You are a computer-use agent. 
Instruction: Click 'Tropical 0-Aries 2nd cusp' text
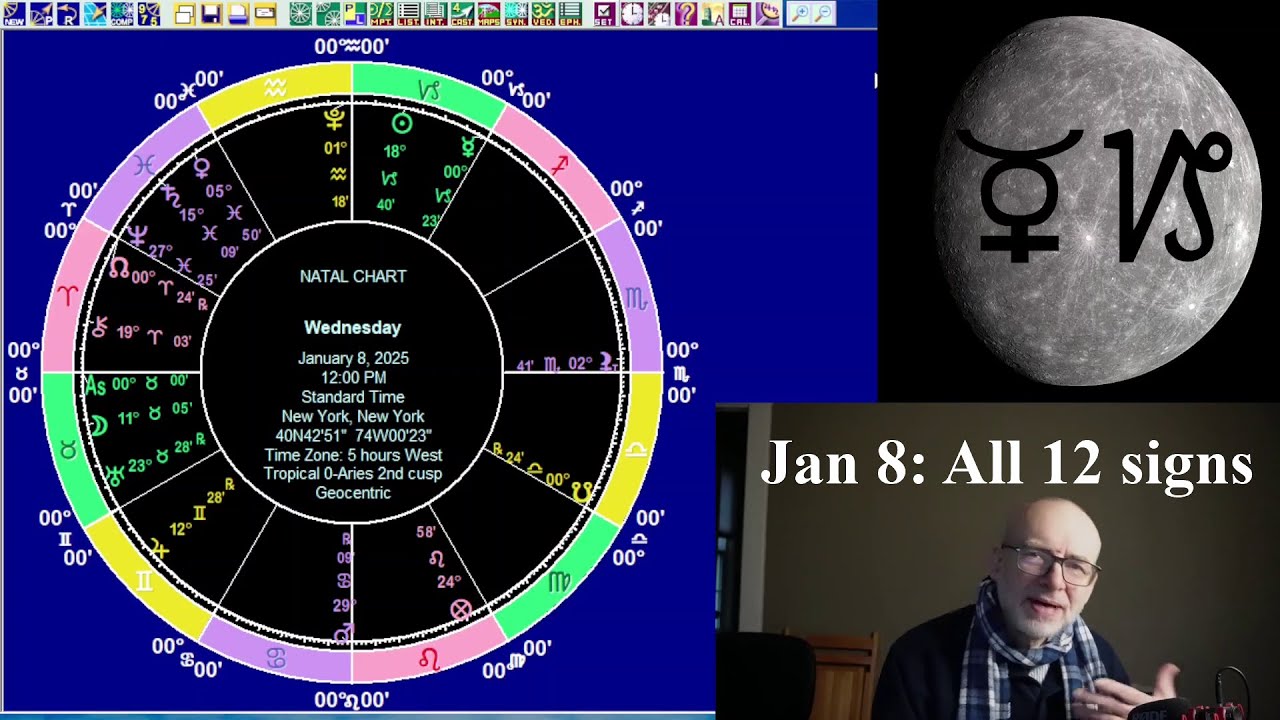point(353,473)
